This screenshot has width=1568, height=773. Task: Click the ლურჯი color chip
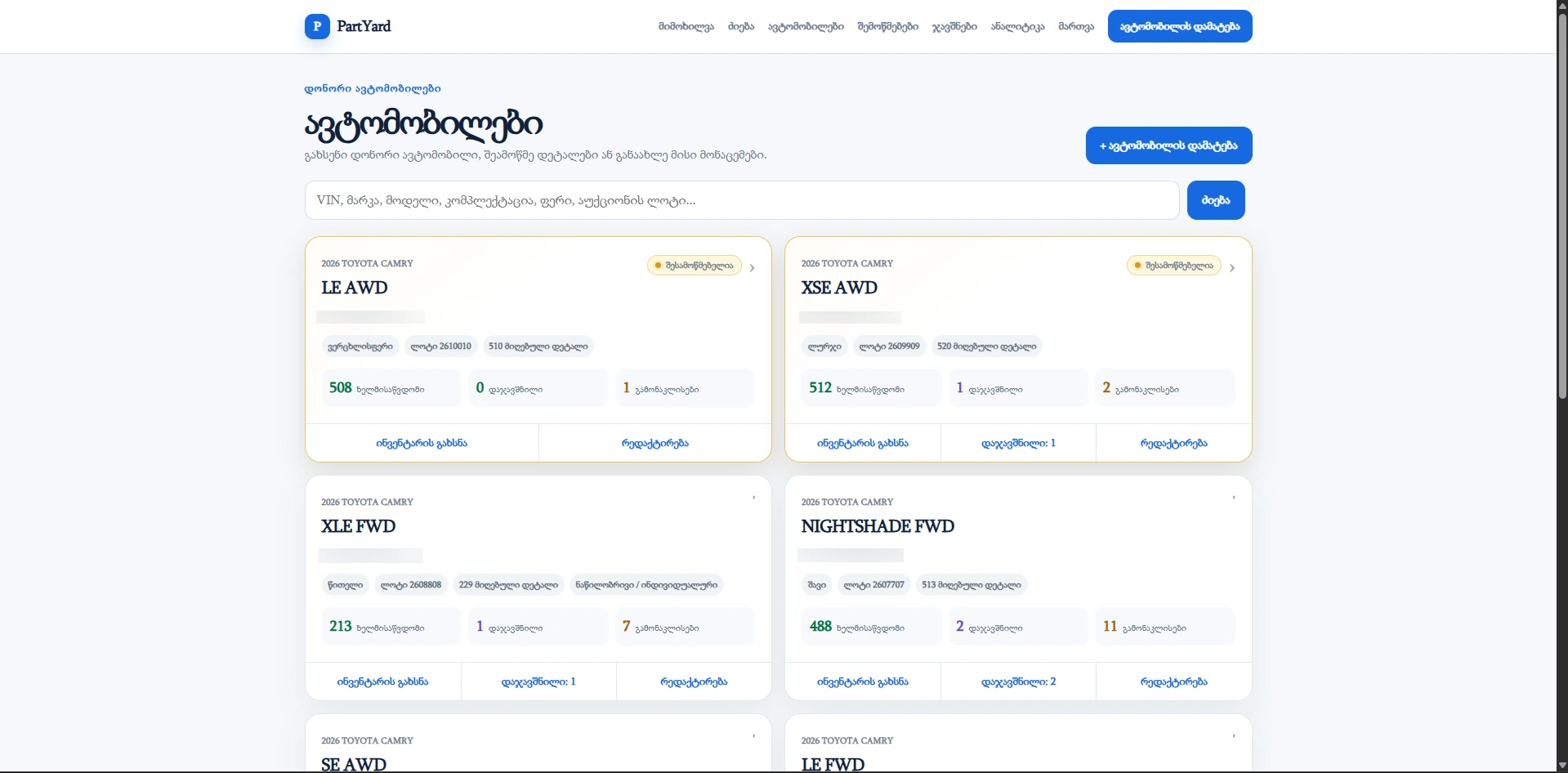coord(824,346)
